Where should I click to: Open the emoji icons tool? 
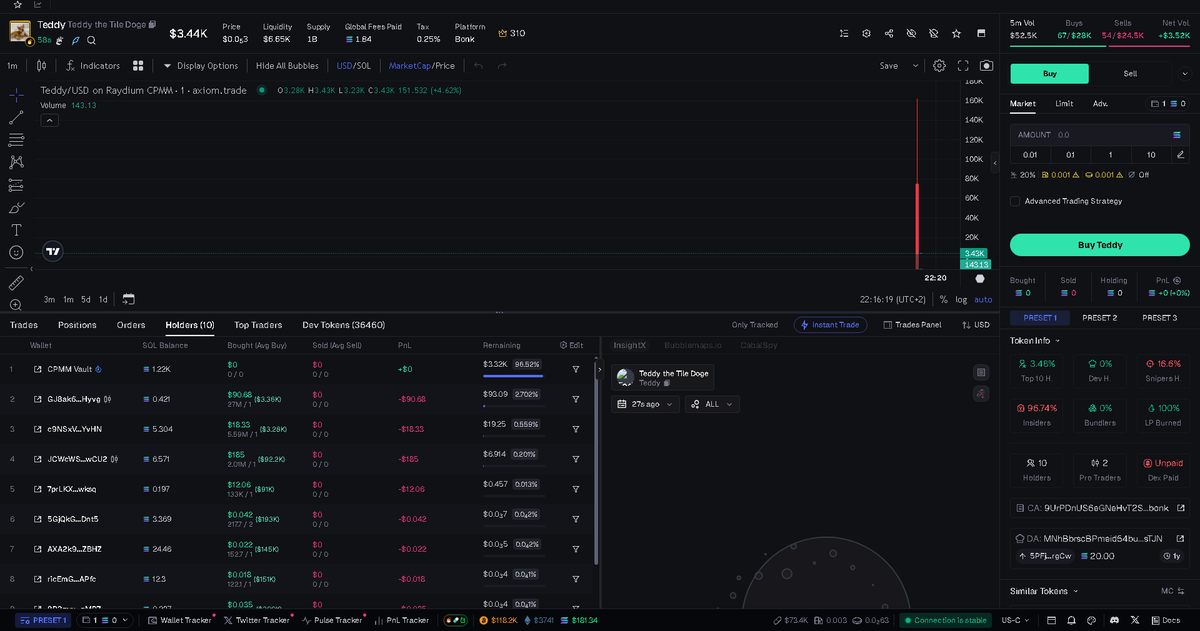tap(16, 253)
